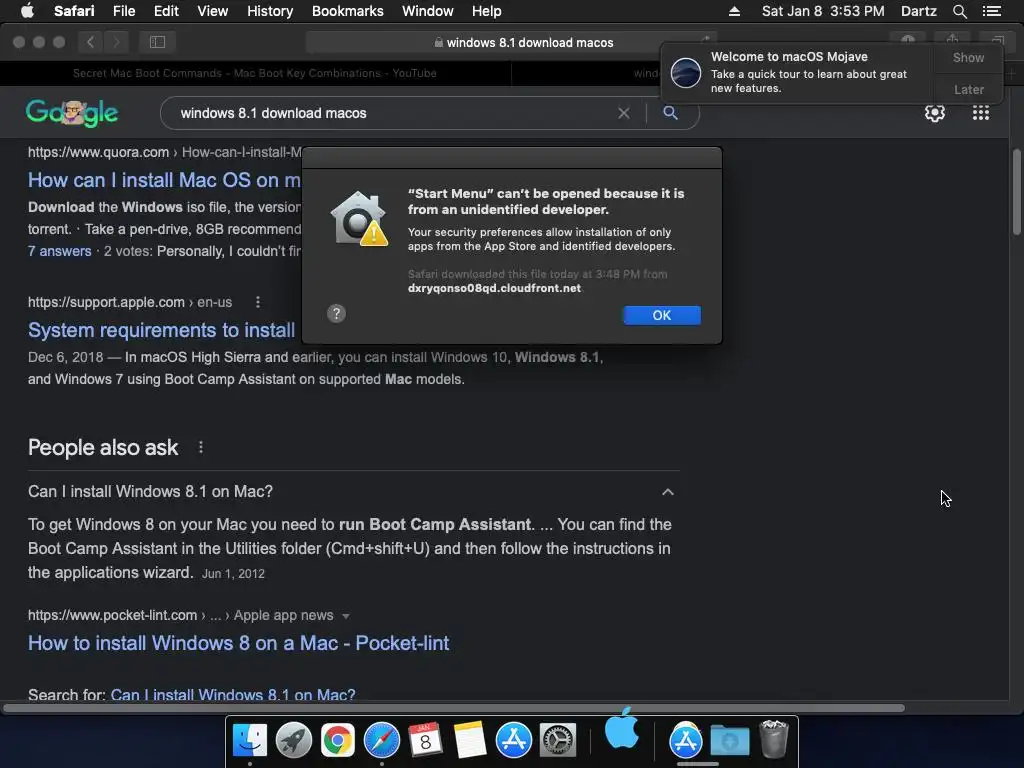This screenshot has width=1024, height=768.
Task: Open the Bookmarks menu
Action: [x=347, y=11]
